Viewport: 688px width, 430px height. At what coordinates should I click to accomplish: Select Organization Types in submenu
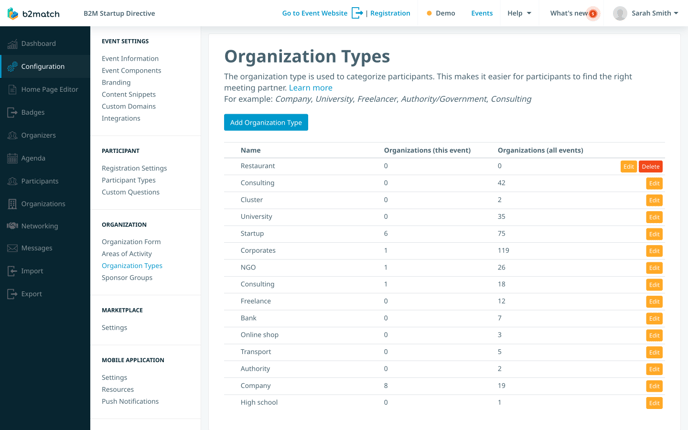pyautogui.click(x=132, y=266)
